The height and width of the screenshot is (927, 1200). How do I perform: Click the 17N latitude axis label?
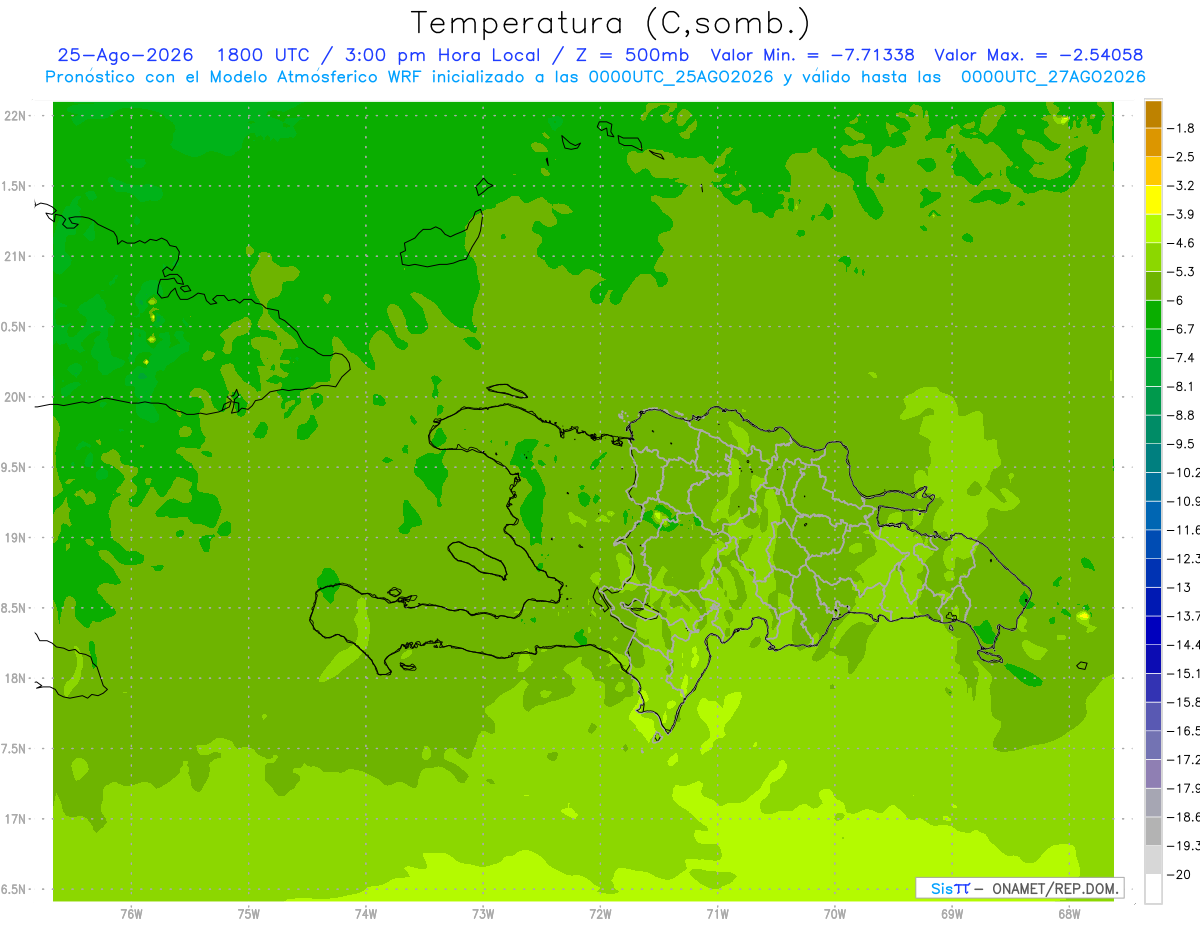tap(14, 819)
